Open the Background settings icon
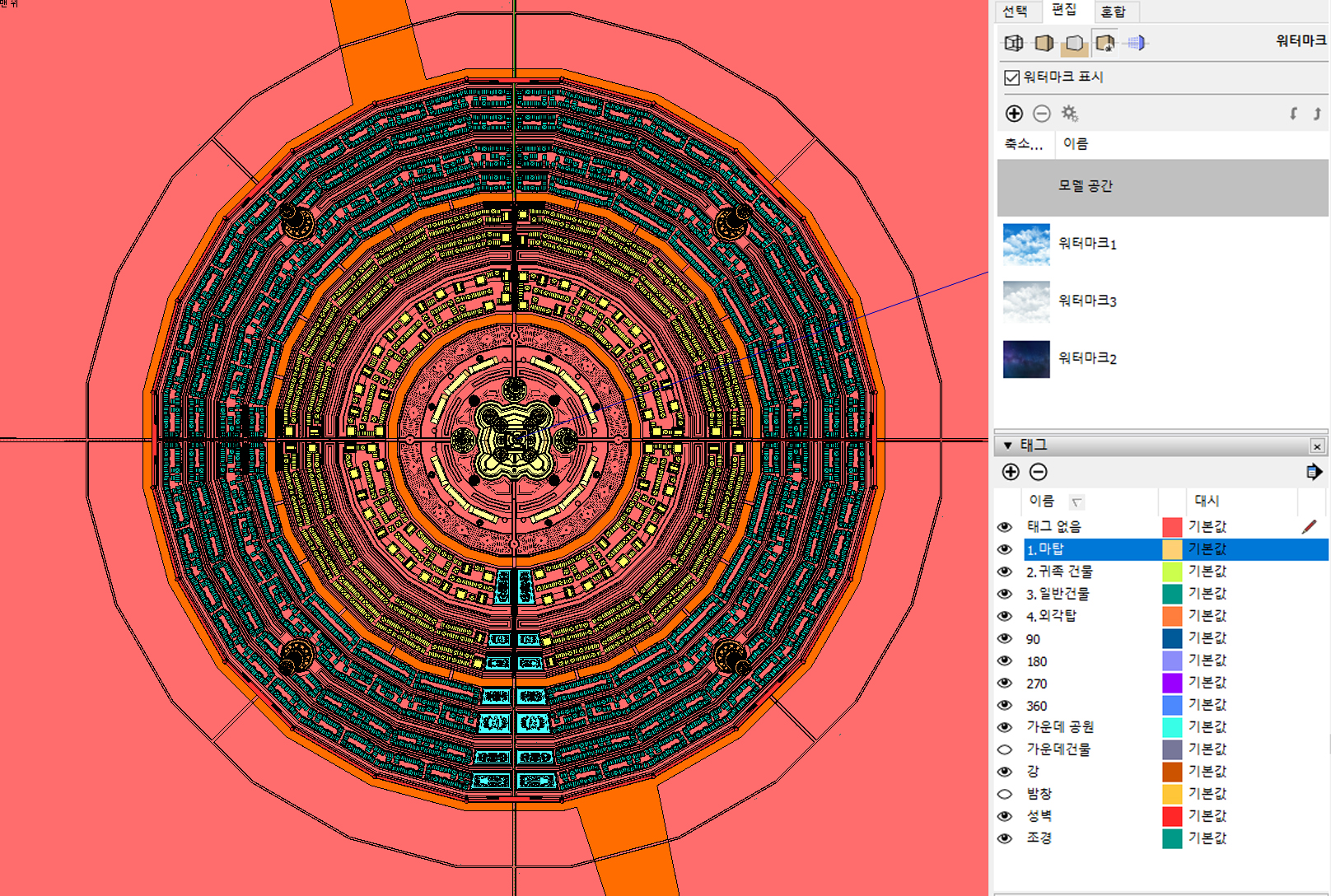 (x=1075, y=43)
